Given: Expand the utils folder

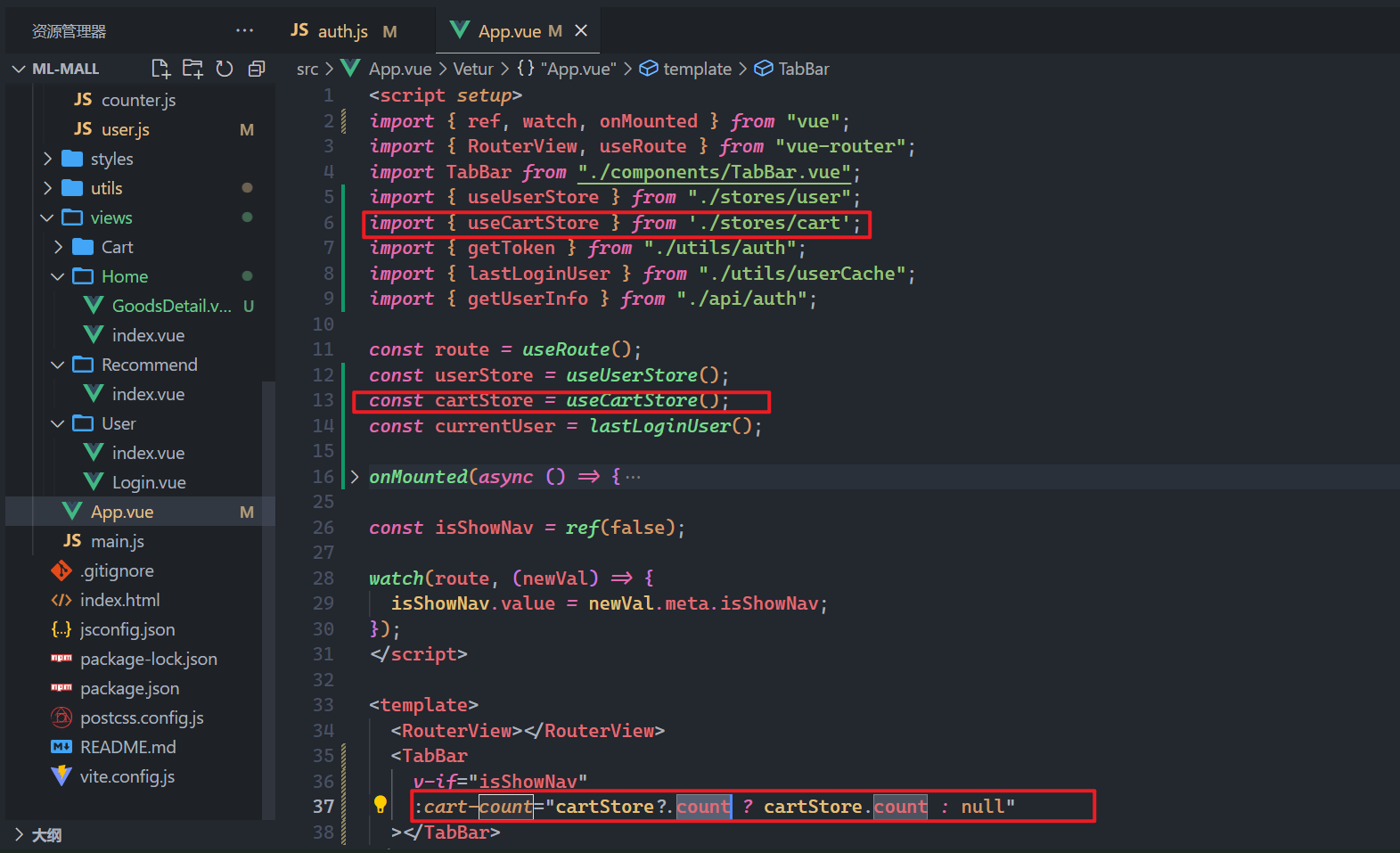Looking at the screenshot, I should point(48,188).
